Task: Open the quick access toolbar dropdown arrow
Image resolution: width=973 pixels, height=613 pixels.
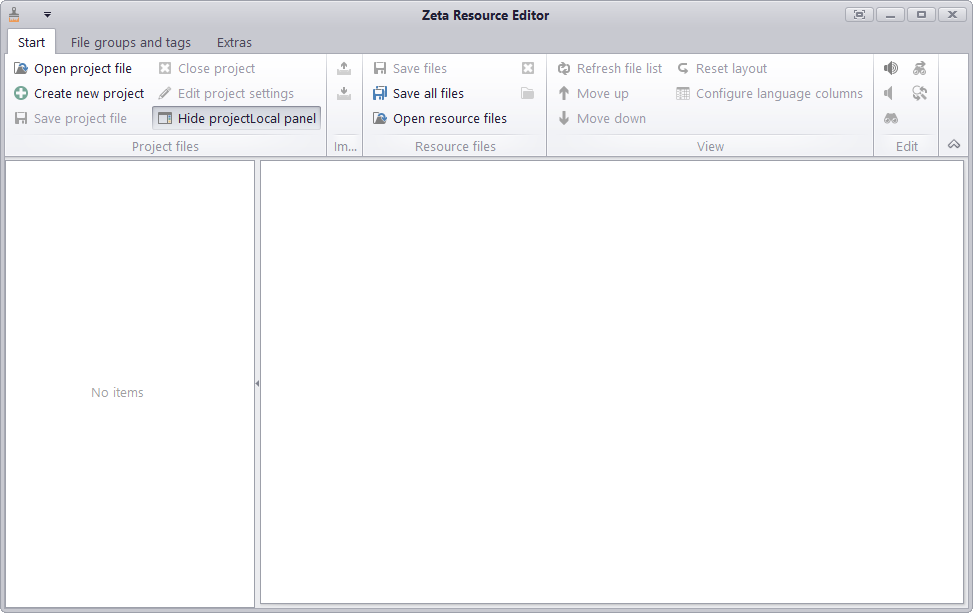Action: pyautogui.click(x=45, y=15)
